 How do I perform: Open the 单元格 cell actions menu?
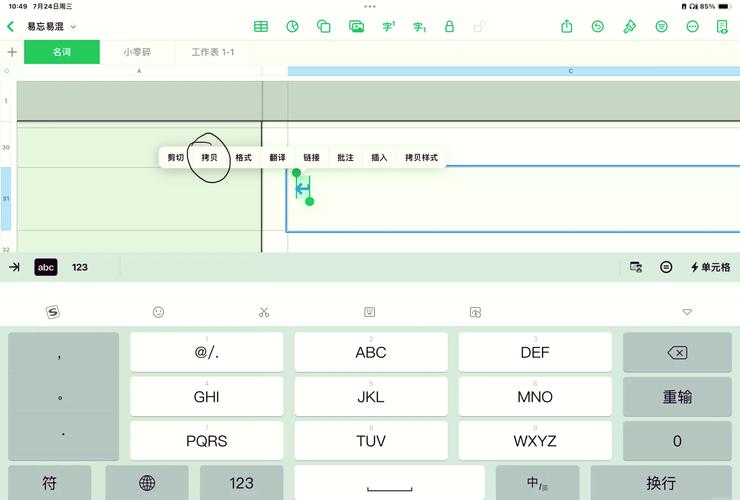tap(710, 267)
